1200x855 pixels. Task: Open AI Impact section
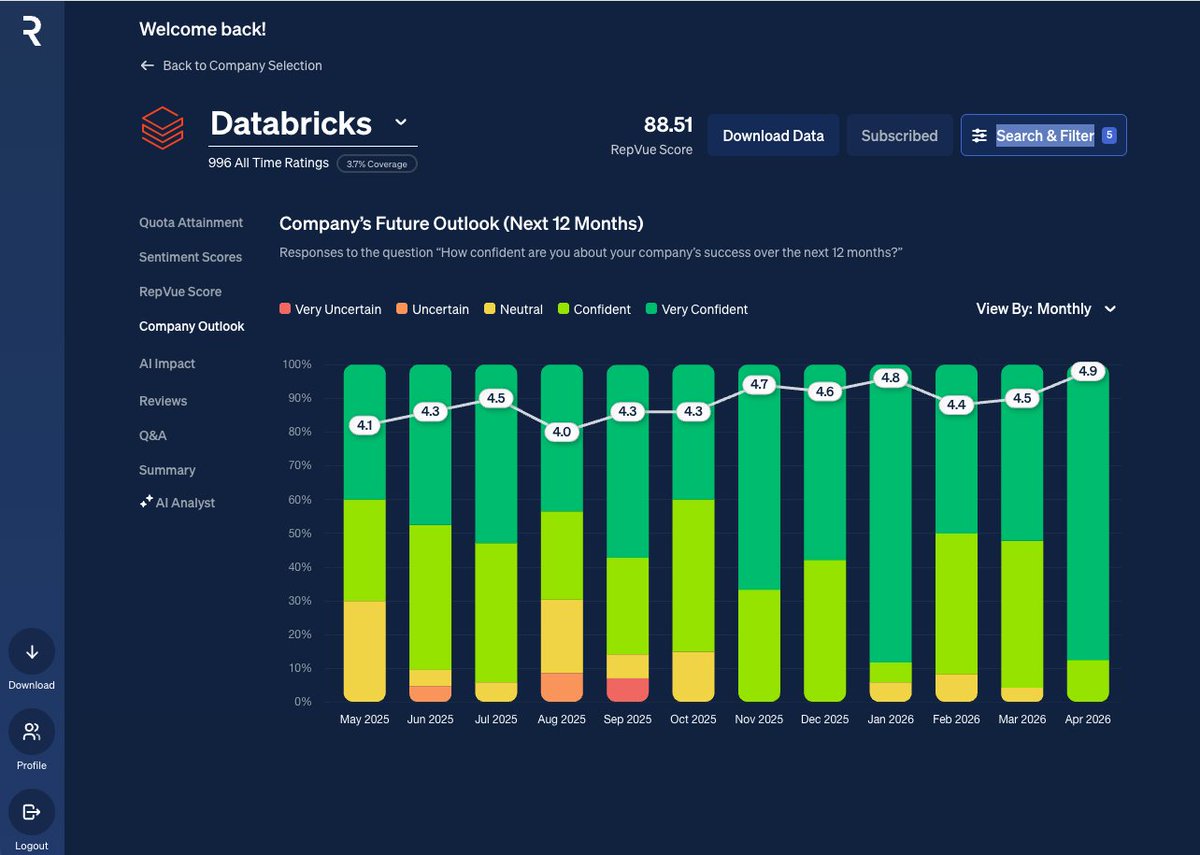click(x=167, y=364)
